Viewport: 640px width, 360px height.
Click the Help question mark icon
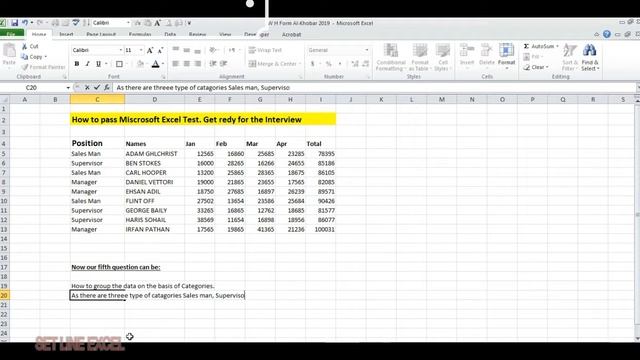tap(607, 34)
